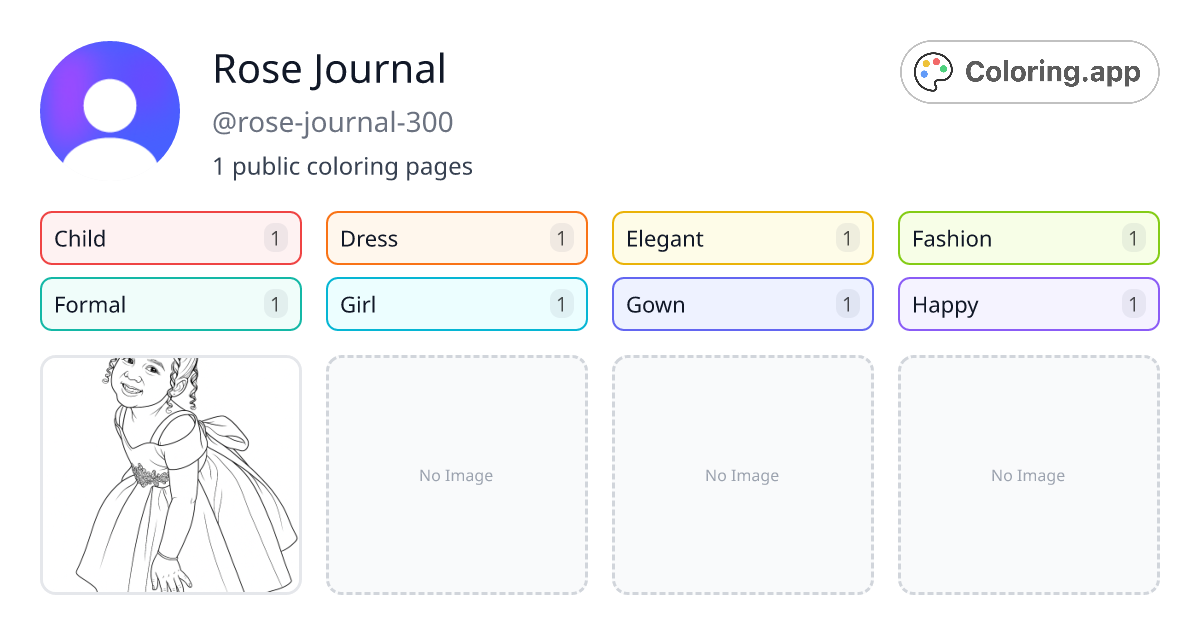
Task: Click the count badge on Child tag
Action: tap(276, 238)
